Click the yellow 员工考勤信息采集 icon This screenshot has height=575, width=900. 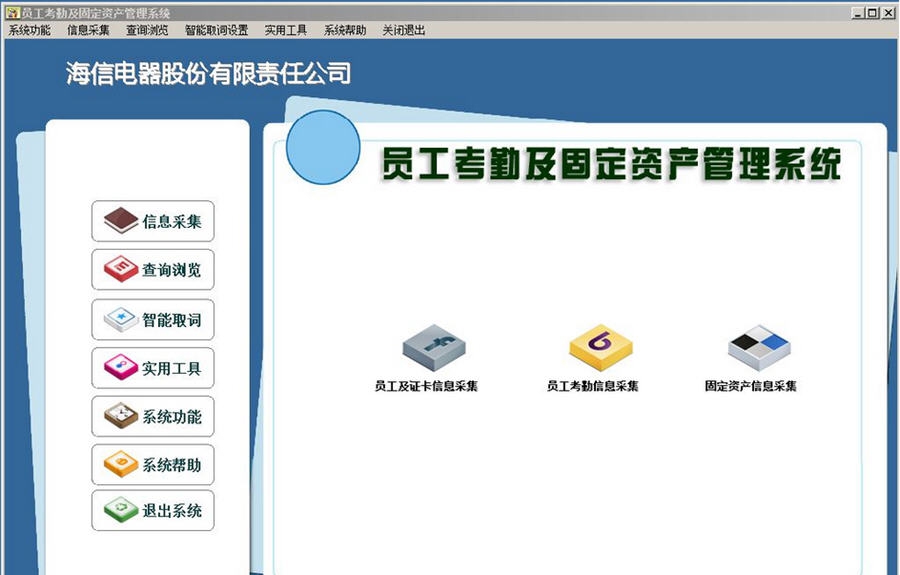[600, 348]
